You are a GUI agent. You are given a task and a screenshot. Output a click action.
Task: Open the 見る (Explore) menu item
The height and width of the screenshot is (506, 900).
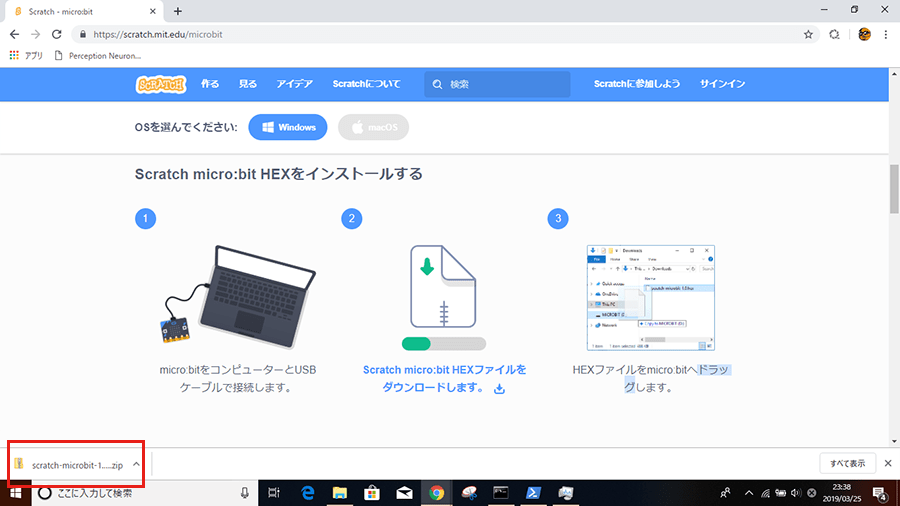(248, 84)
